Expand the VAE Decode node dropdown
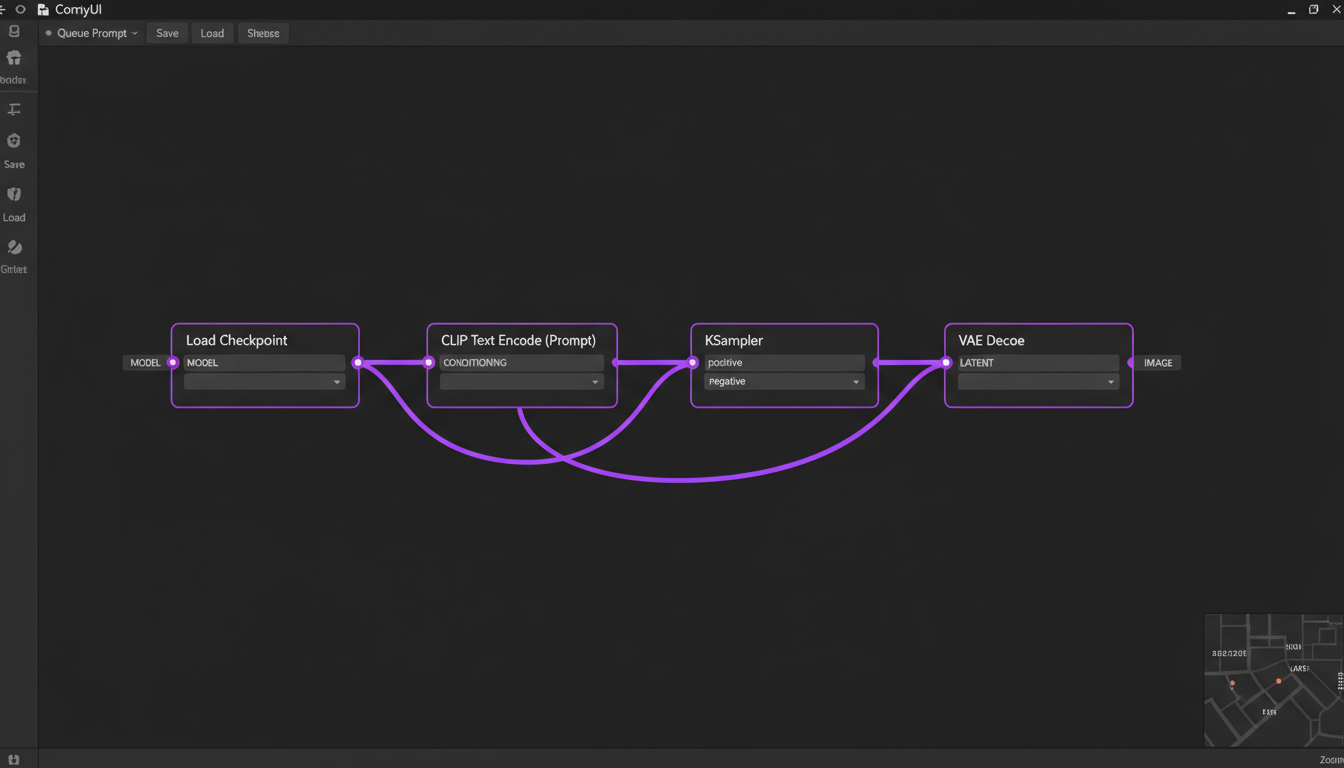Image resolution: width=1344 pixels, height=768 pixels. 1110,382
